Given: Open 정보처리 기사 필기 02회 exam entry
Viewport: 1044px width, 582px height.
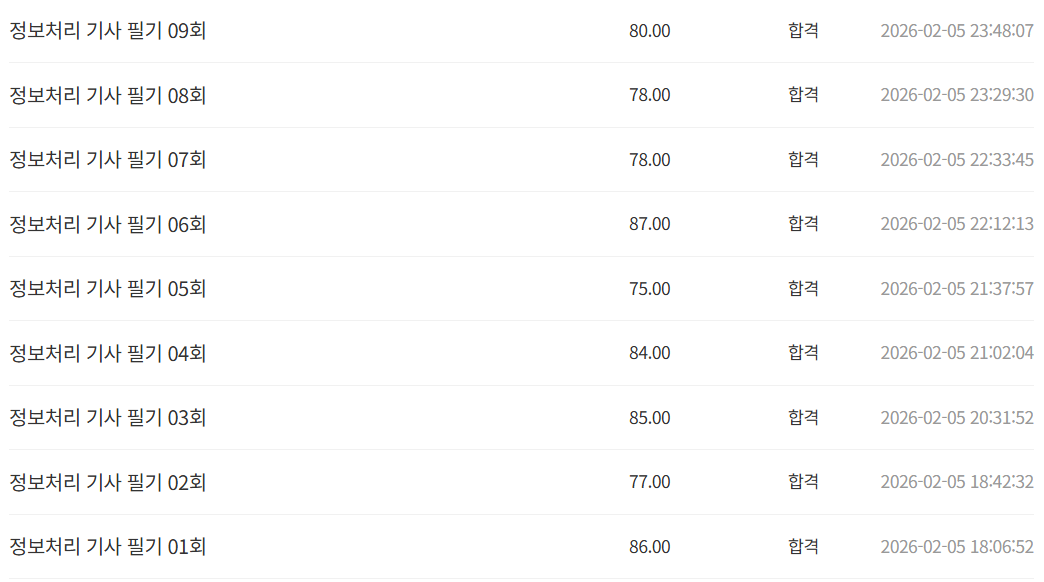Looking at the screenshot, I should pyautogui.click(x=107, y=482).
